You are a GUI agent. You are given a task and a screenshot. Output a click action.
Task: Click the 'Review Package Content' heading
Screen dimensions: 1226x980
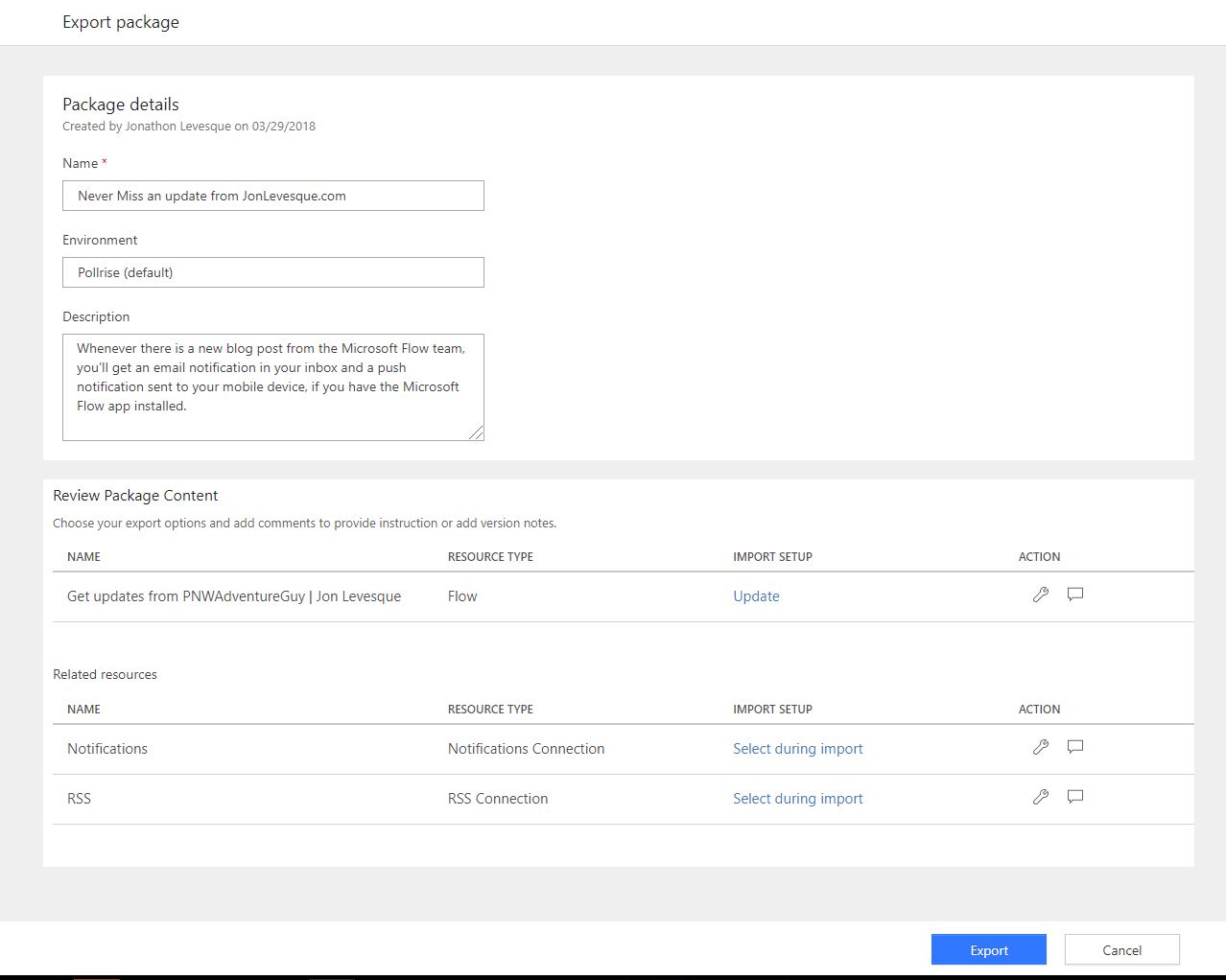(x=135, y=495)
